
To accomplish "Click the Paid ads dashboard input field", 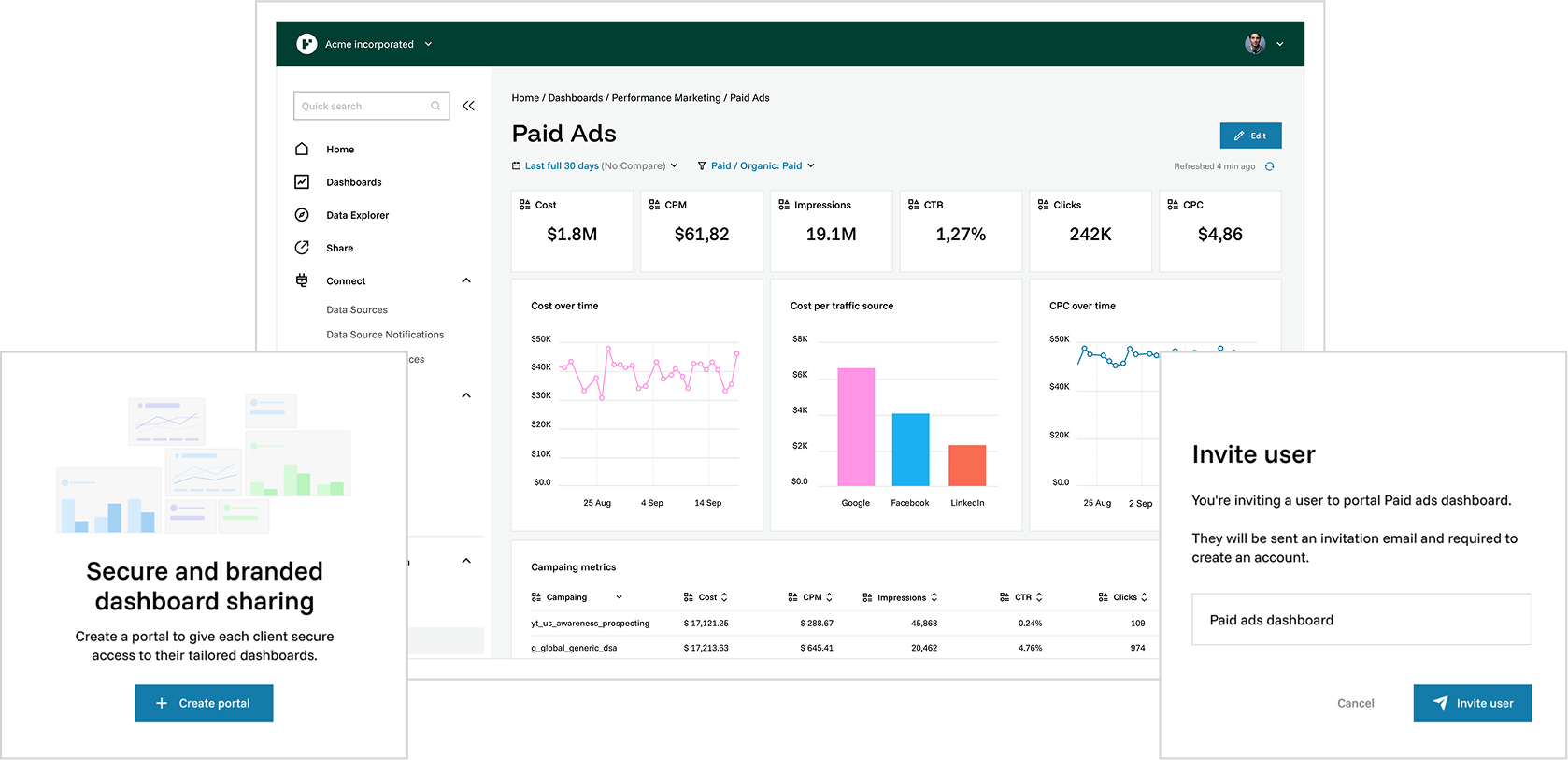I will coord(1361,620).
